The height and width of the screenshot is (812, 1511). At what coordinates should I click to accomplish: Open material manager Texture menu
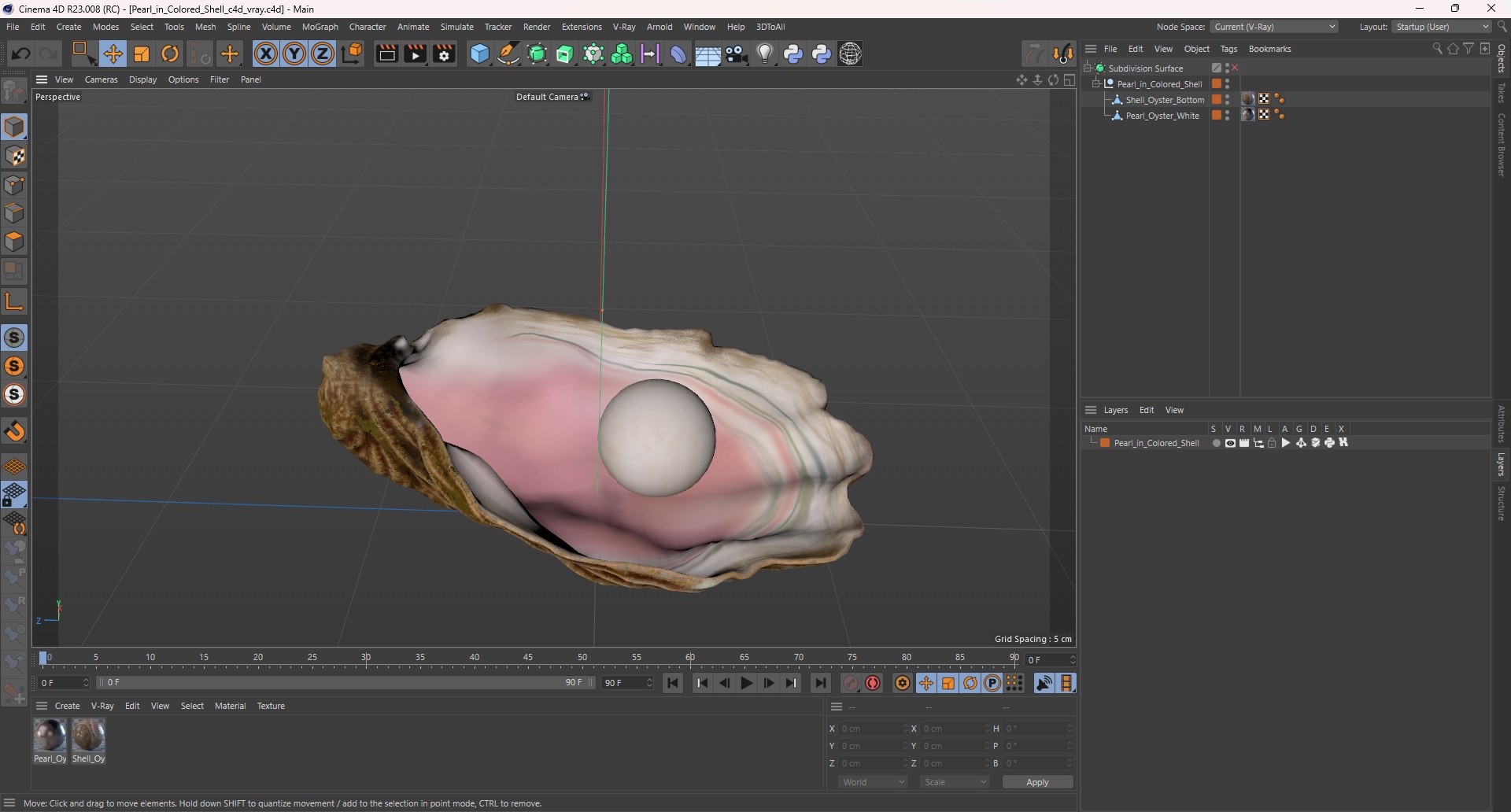pos(271,706)
